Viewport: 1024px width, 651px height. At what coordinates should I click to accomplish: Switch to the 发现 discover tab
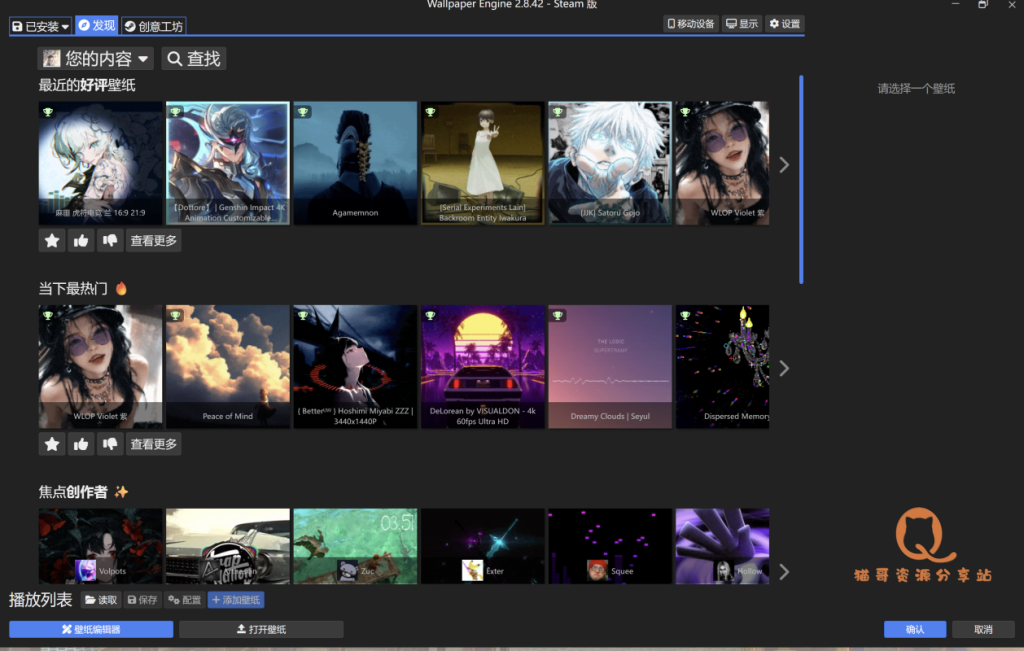tap(97, 25)
